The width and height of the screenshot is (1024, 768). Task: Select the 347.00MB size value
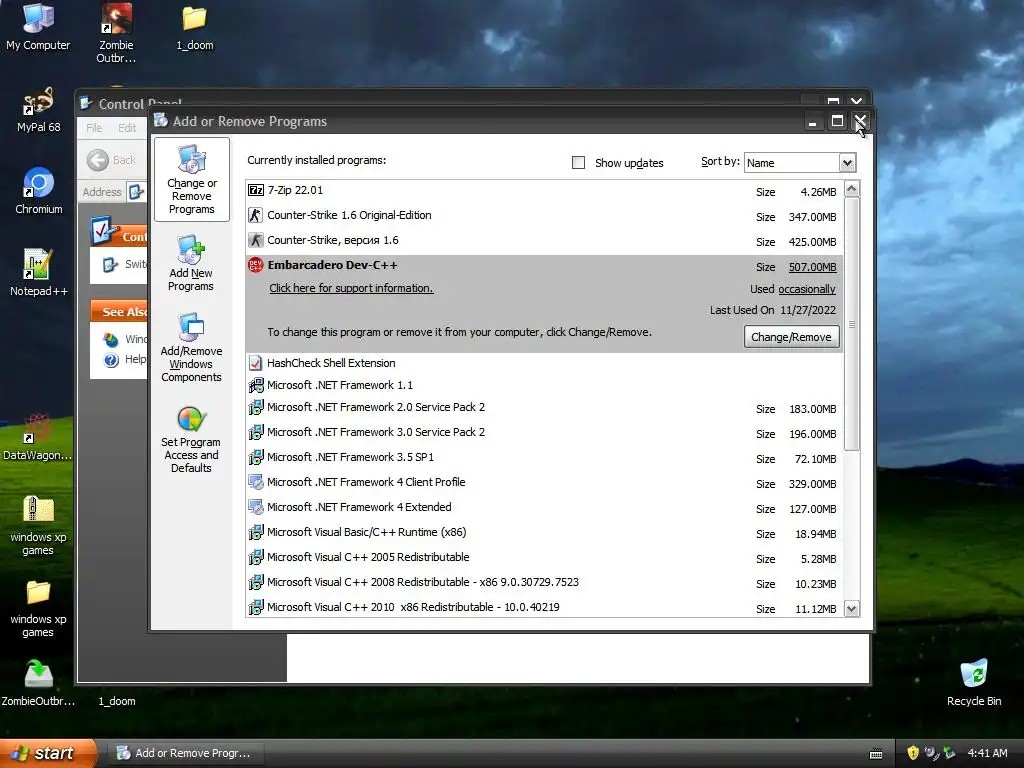812,217
